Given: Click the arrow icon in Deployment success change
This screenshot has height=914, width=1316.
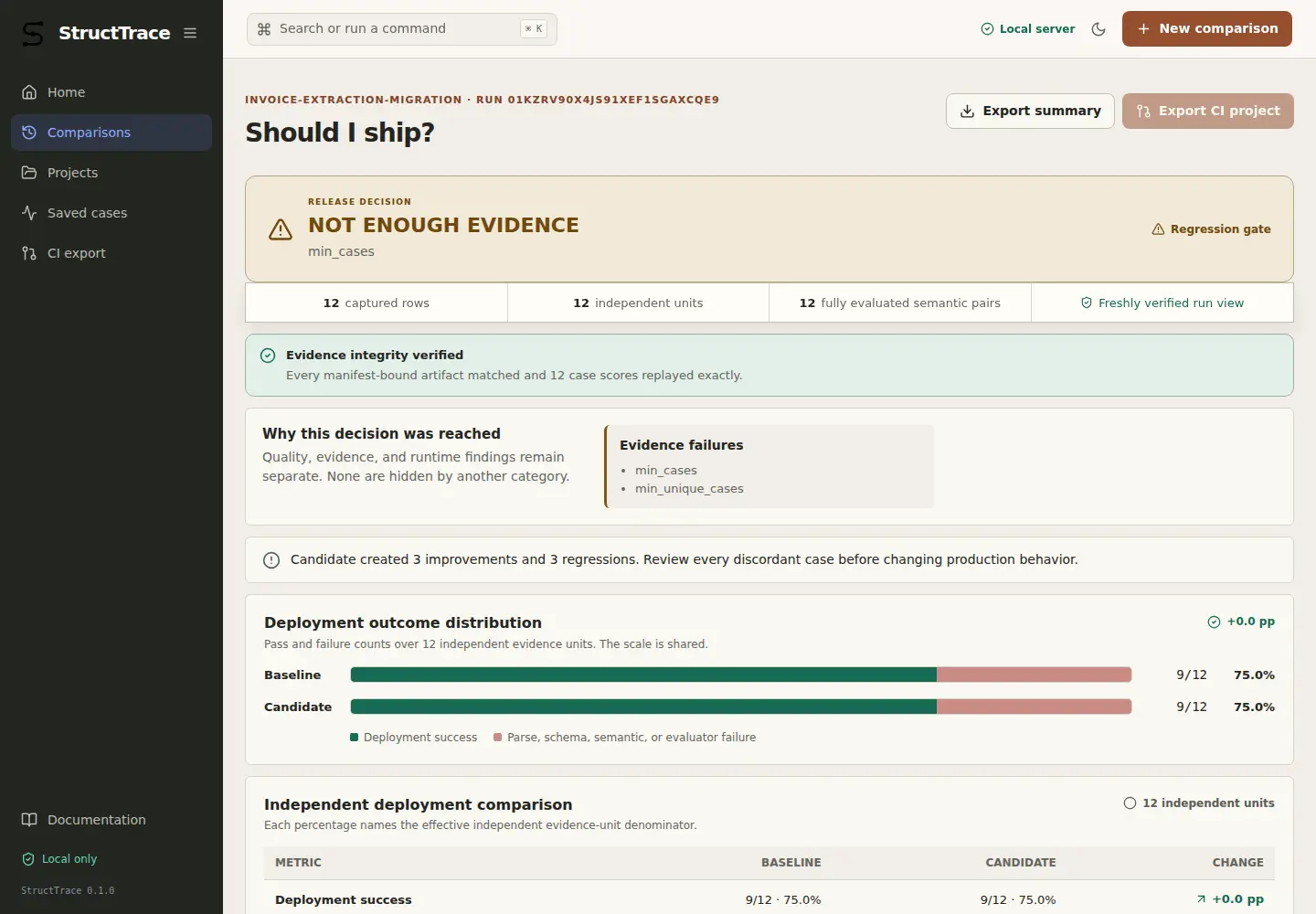Looking at the screenshot, I should [1201, 899].
